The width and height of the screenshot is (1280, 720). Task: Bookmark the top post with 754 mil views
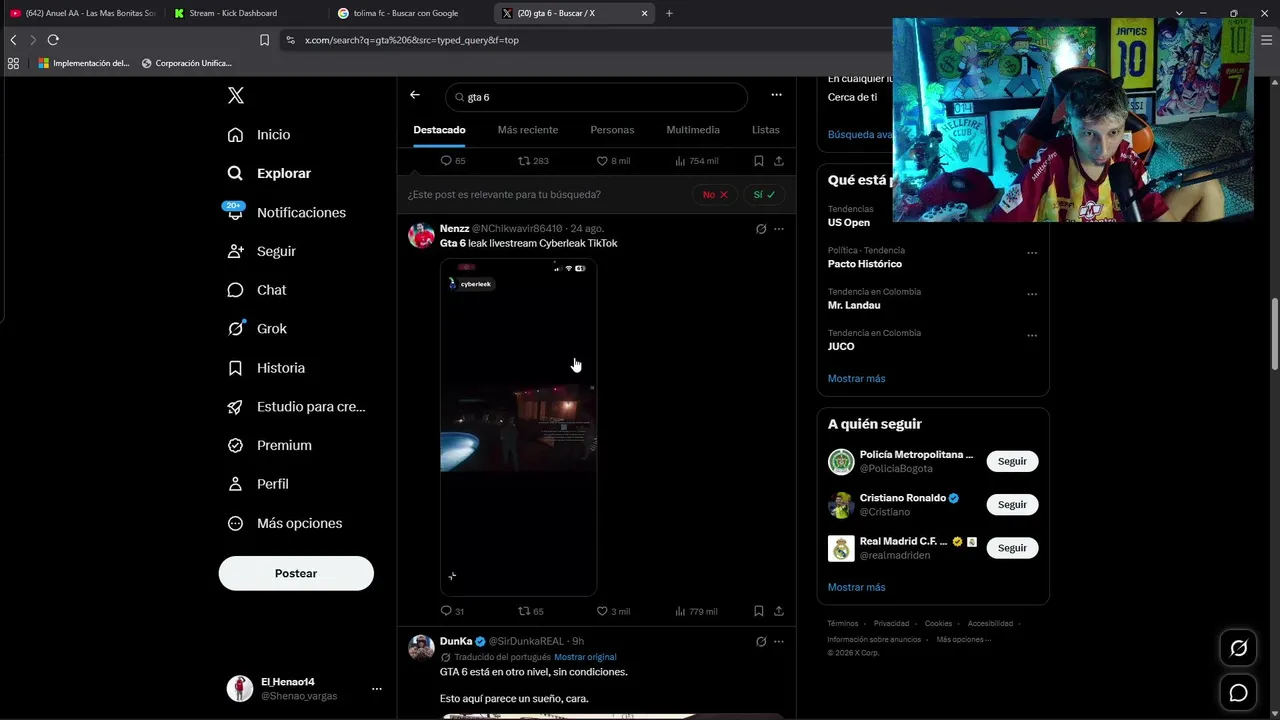coord(759,161)
